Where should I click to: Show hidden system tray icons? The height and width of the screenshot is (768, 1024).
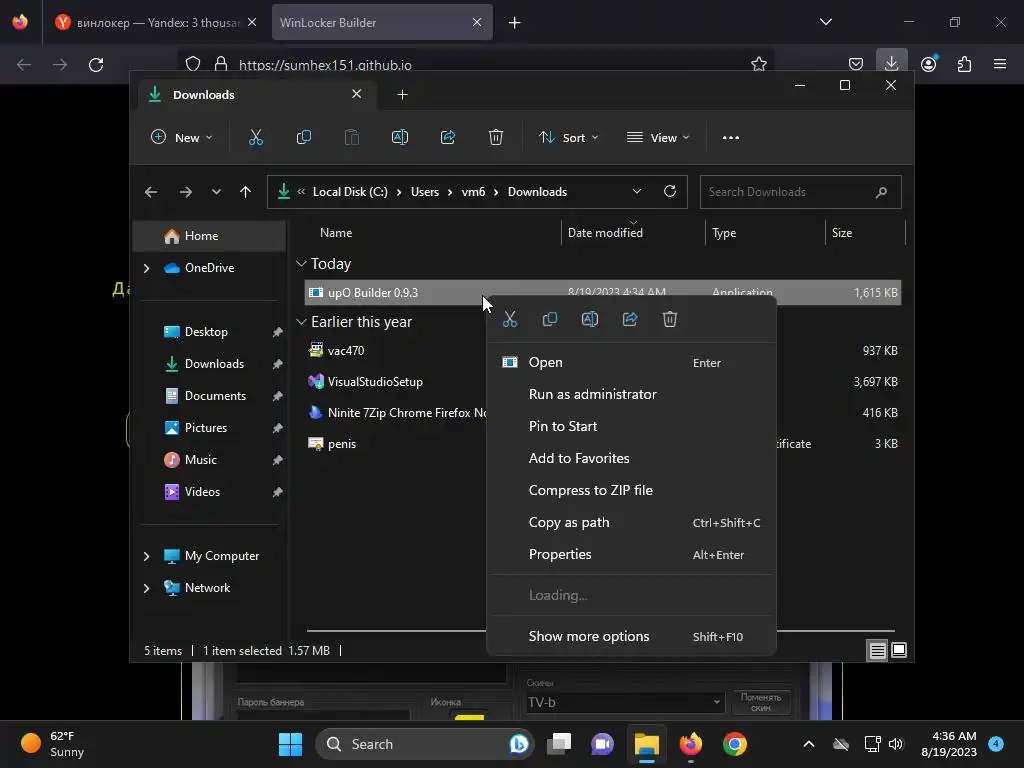(x=808, y=744)
